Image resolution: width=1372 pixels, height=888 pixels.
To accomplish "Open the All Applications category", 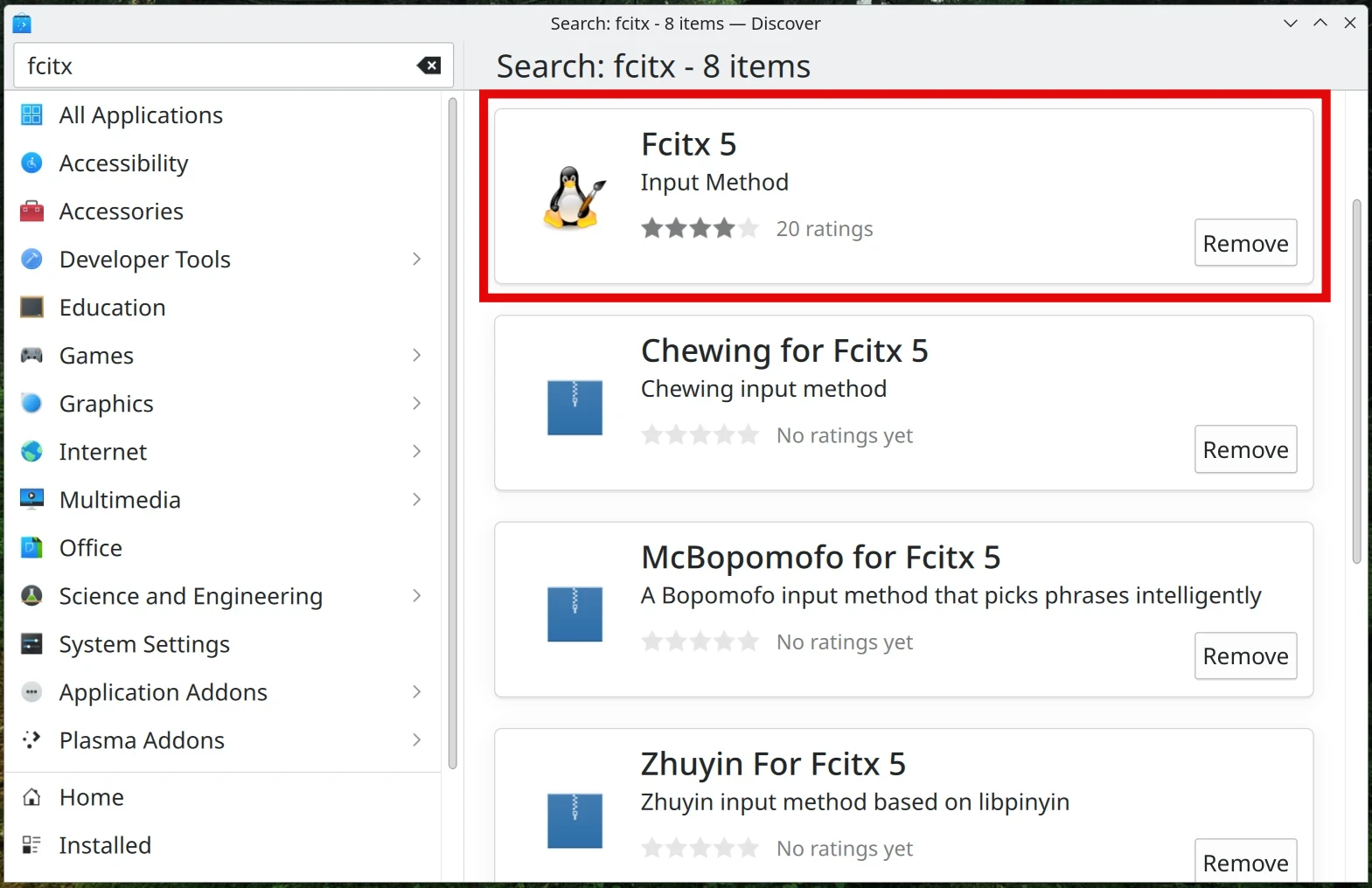I will 224,114.
